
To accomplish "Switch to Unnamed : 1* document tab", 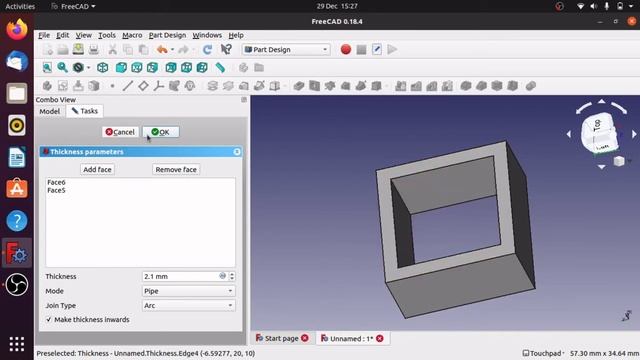I will pos(352,338).
